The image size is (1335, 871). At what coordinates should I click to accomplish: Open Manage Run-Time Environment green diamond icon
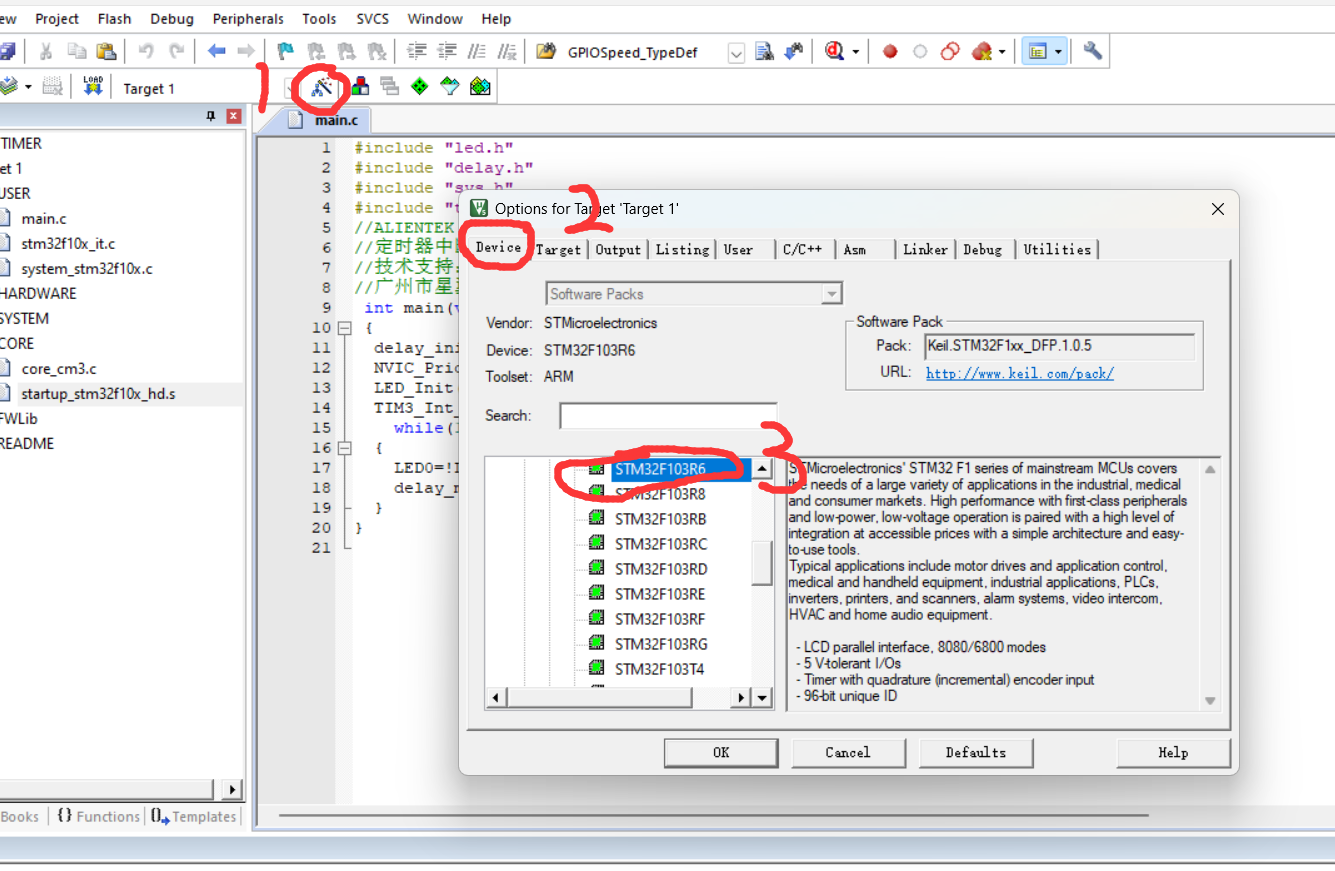pyautogui.click(x=420, y=87)
